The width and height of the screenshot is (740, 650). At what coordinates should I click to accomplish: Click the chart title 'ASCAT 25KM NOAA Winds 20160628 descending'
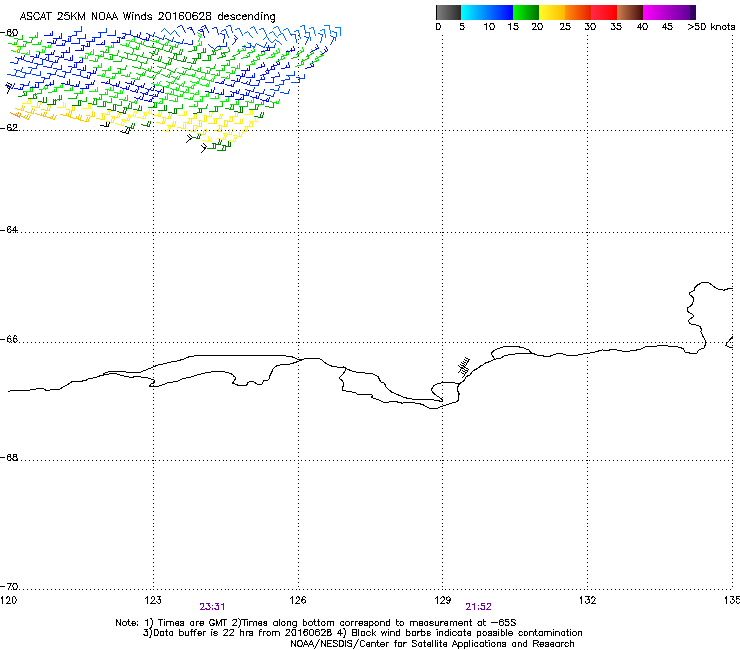pos(147,17)
